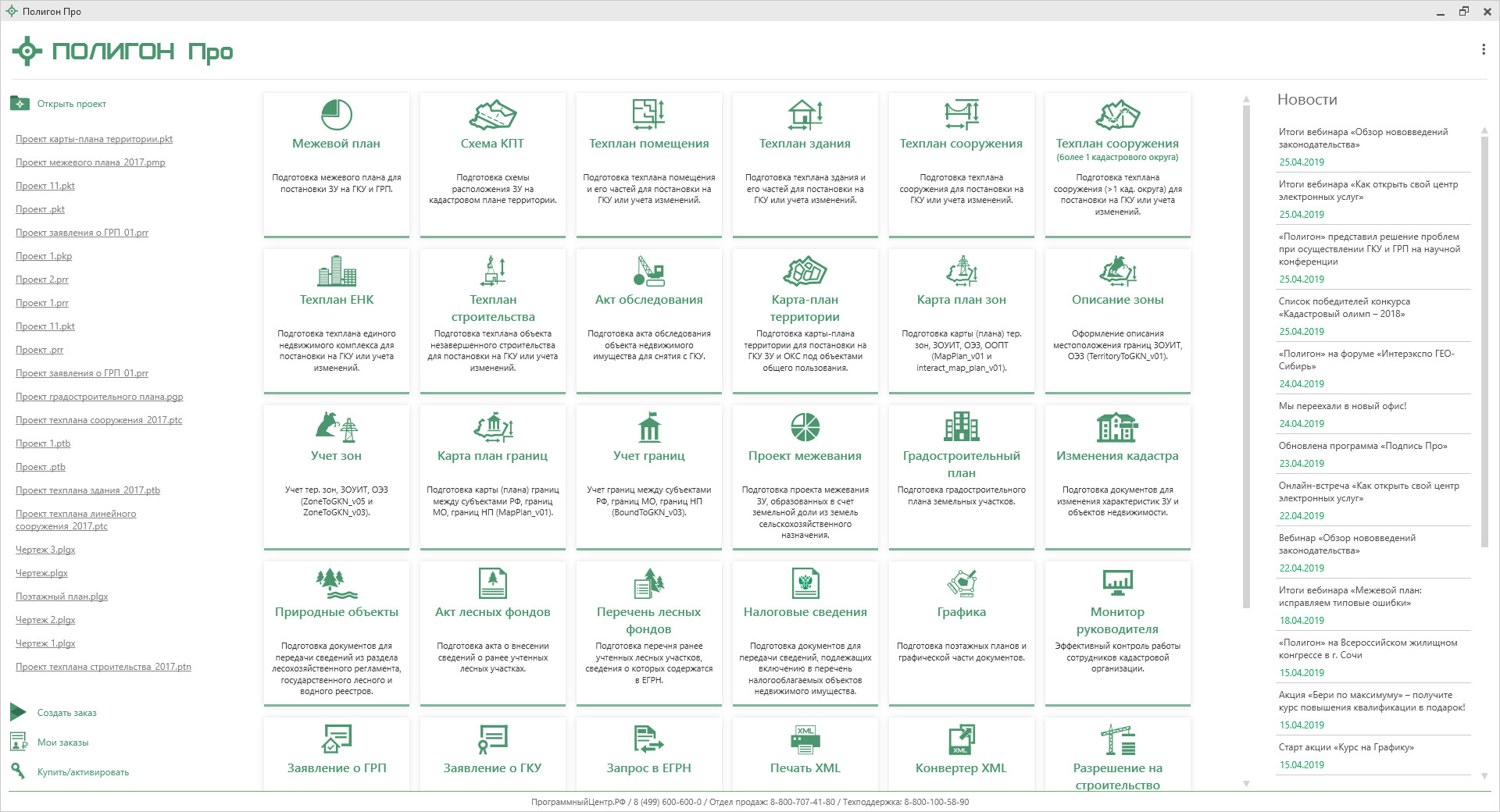Open recent file Поэтажный план.plgx
Image resolution: width=1500 pixels, height=812 pixels.
pyautogui.click(x=62, y=597)
